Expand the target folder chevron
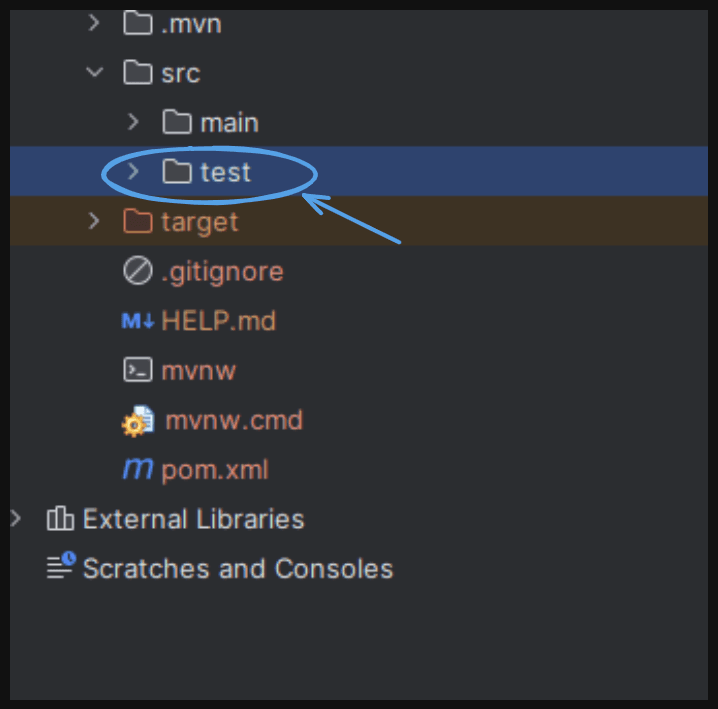Viewport: 718px width, 709px height. pyautogui.click(x=94, y=221)
